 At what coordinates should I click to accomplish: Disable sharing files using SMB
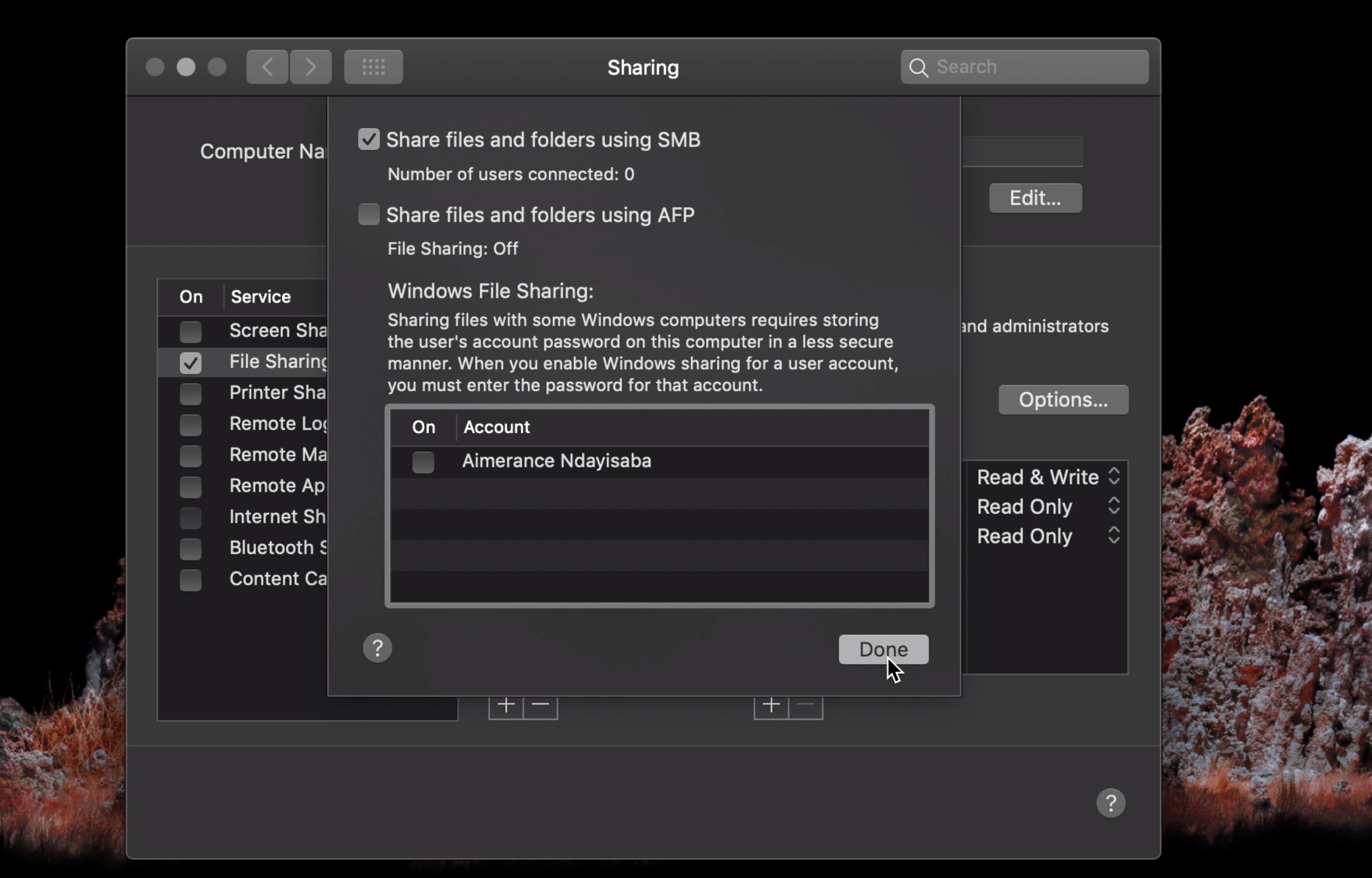(368, 139)
